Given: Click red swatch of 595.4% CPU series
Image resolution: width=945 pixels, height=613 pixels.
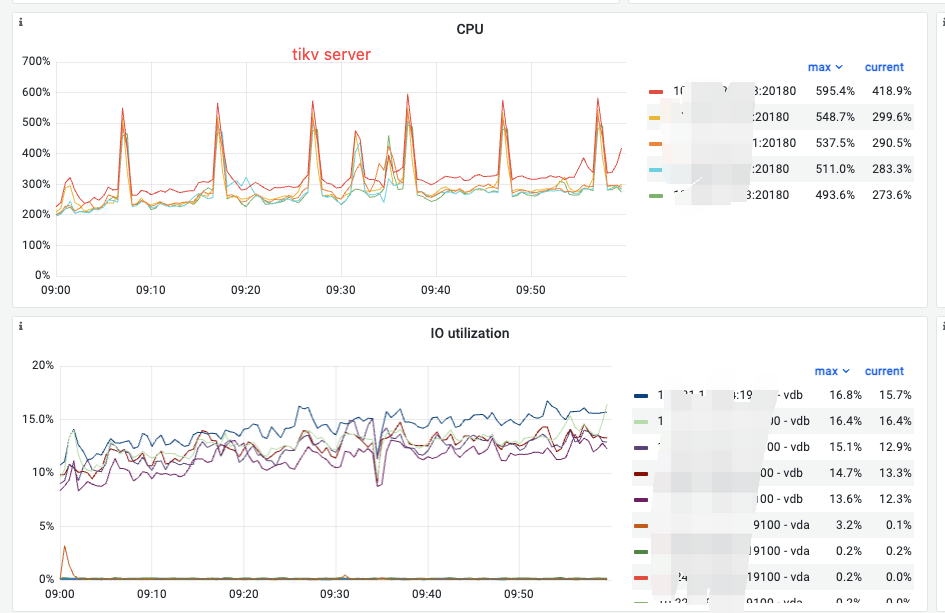Looking at the screenshot, I should [x=656, y=92].
